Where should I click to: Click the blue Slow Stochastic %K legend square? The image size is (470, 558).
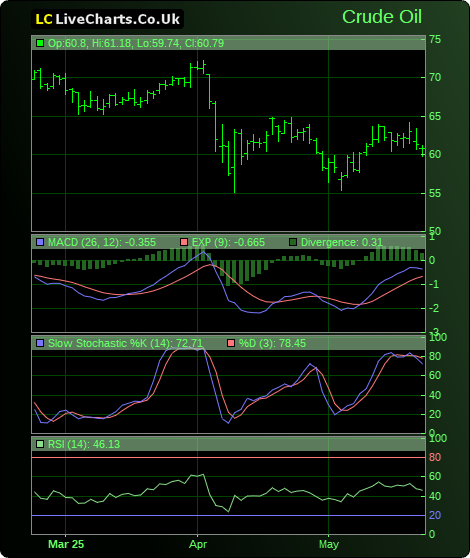[x=40, y=343]
